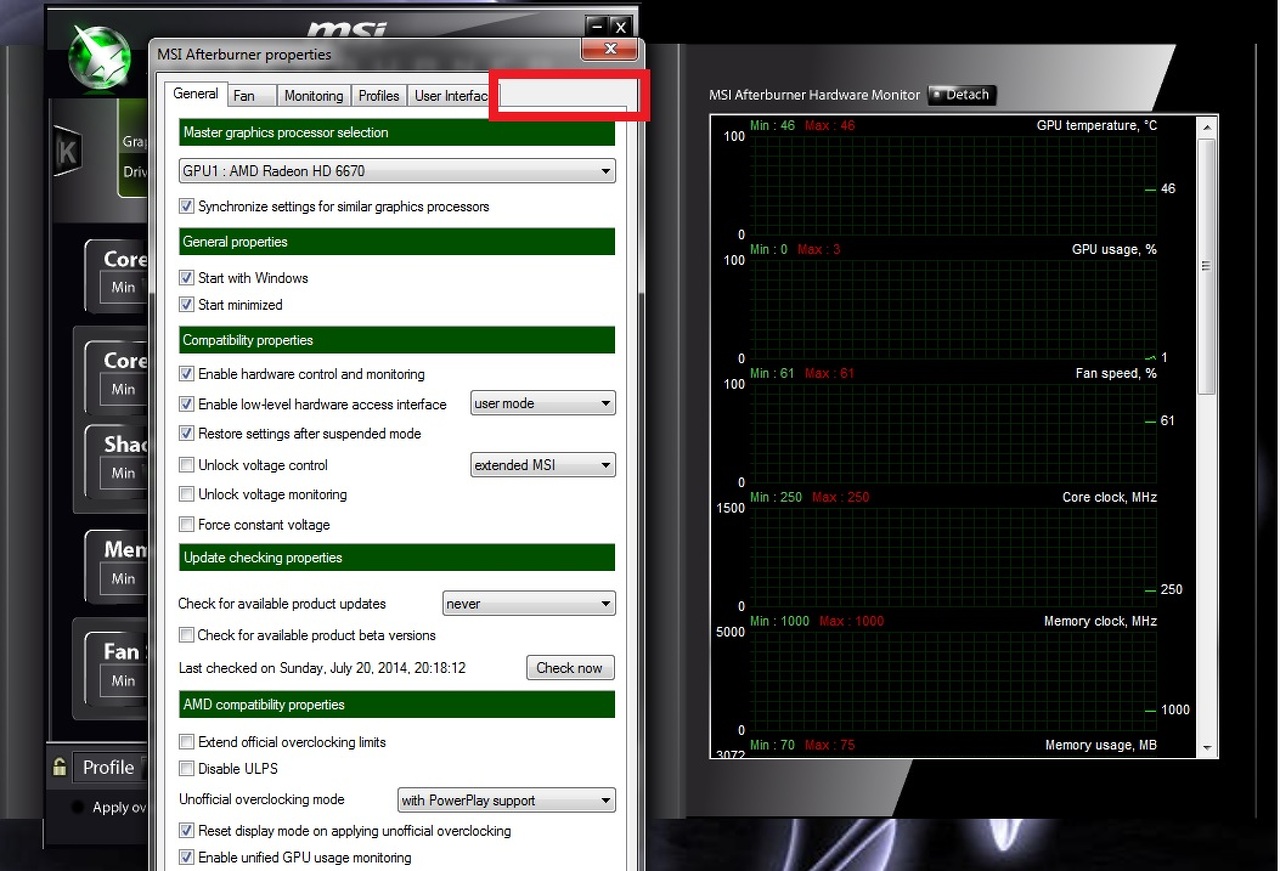
Task: Open the GPU1 : AMD Radeon HD 6670 dropdown
Action: [x=397, y=171]
